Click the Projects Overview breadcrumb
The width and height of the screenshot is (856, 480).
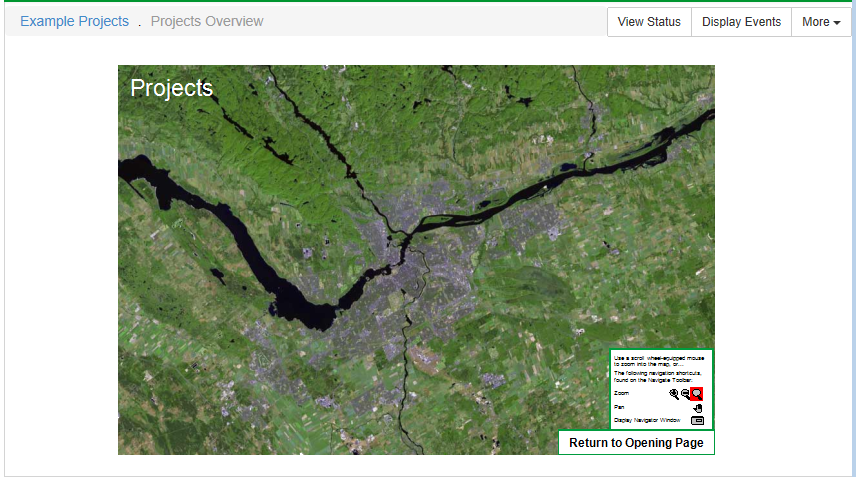click(207, 21)
